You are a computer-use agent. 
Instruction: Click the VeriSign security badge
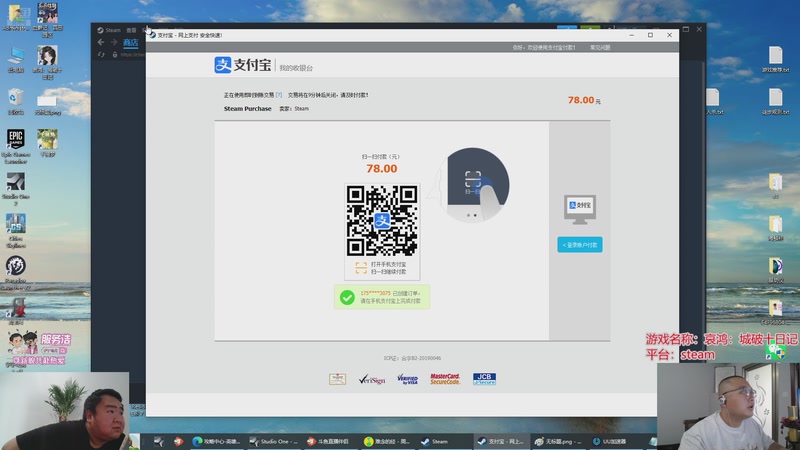tap(372, 379)
